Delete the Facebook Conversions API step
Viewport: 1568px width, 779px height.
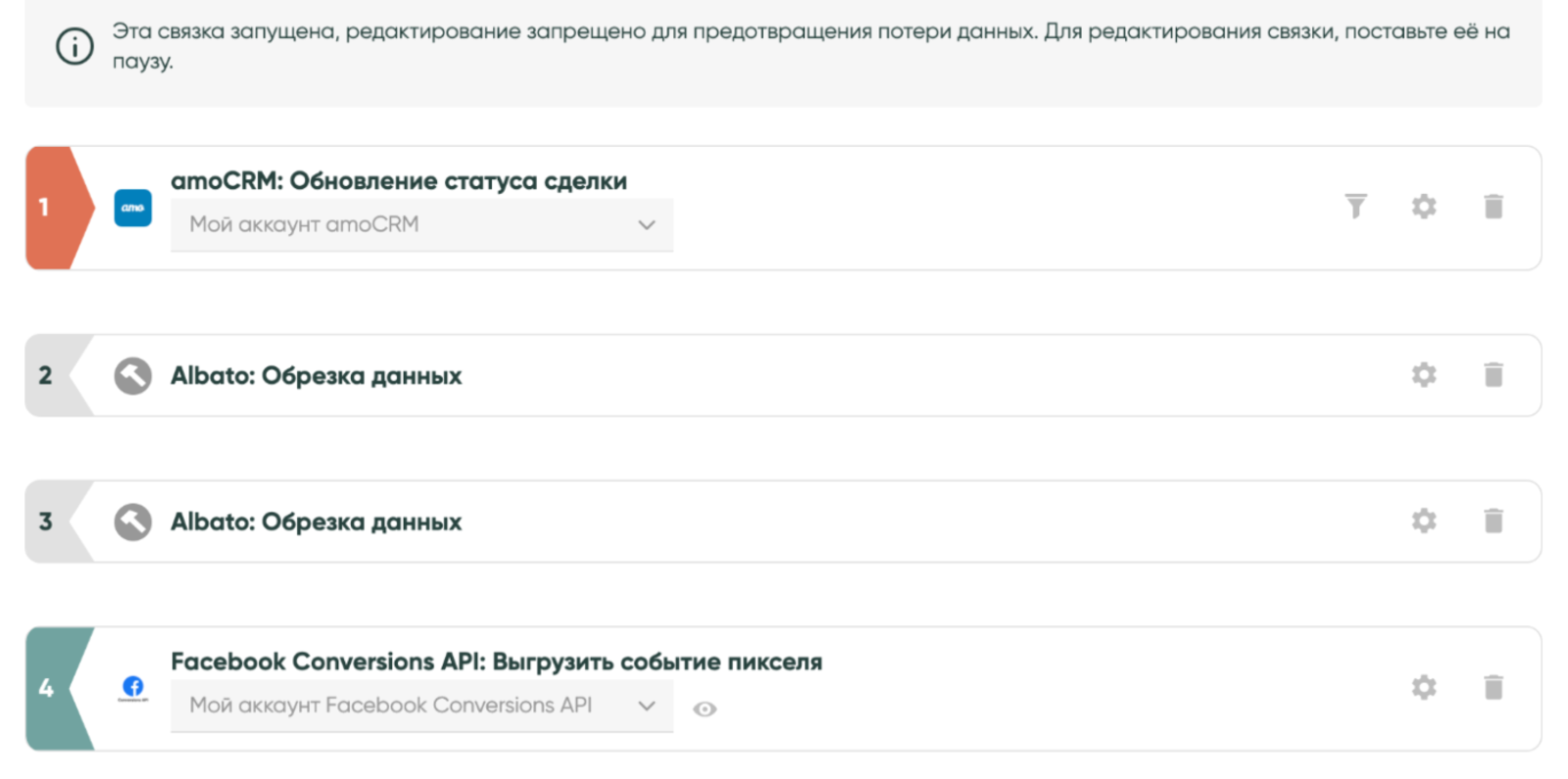1493,688
